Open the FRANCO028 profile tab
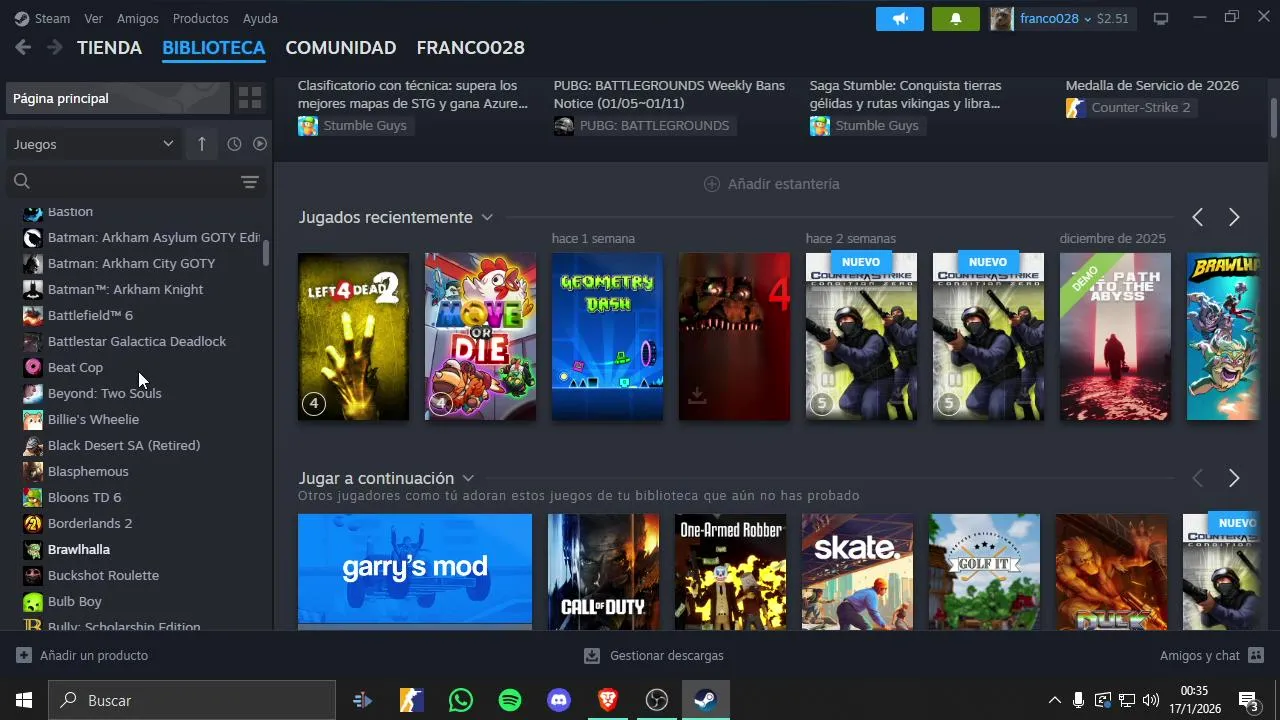 pos(470,47)
